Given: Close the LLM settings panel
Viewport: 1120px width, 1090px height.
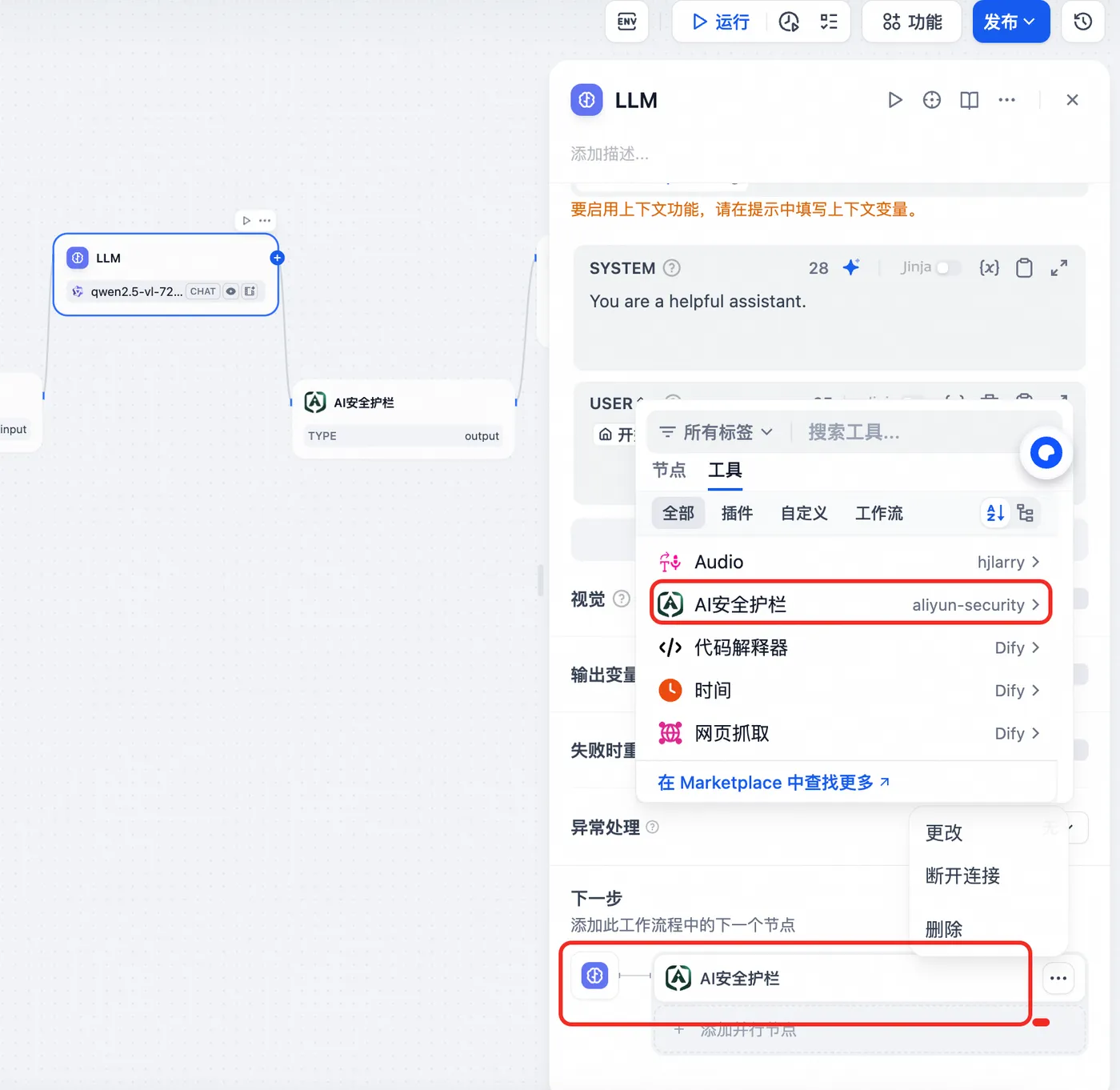Looking at the screenshot, I should pos(1073,100).
